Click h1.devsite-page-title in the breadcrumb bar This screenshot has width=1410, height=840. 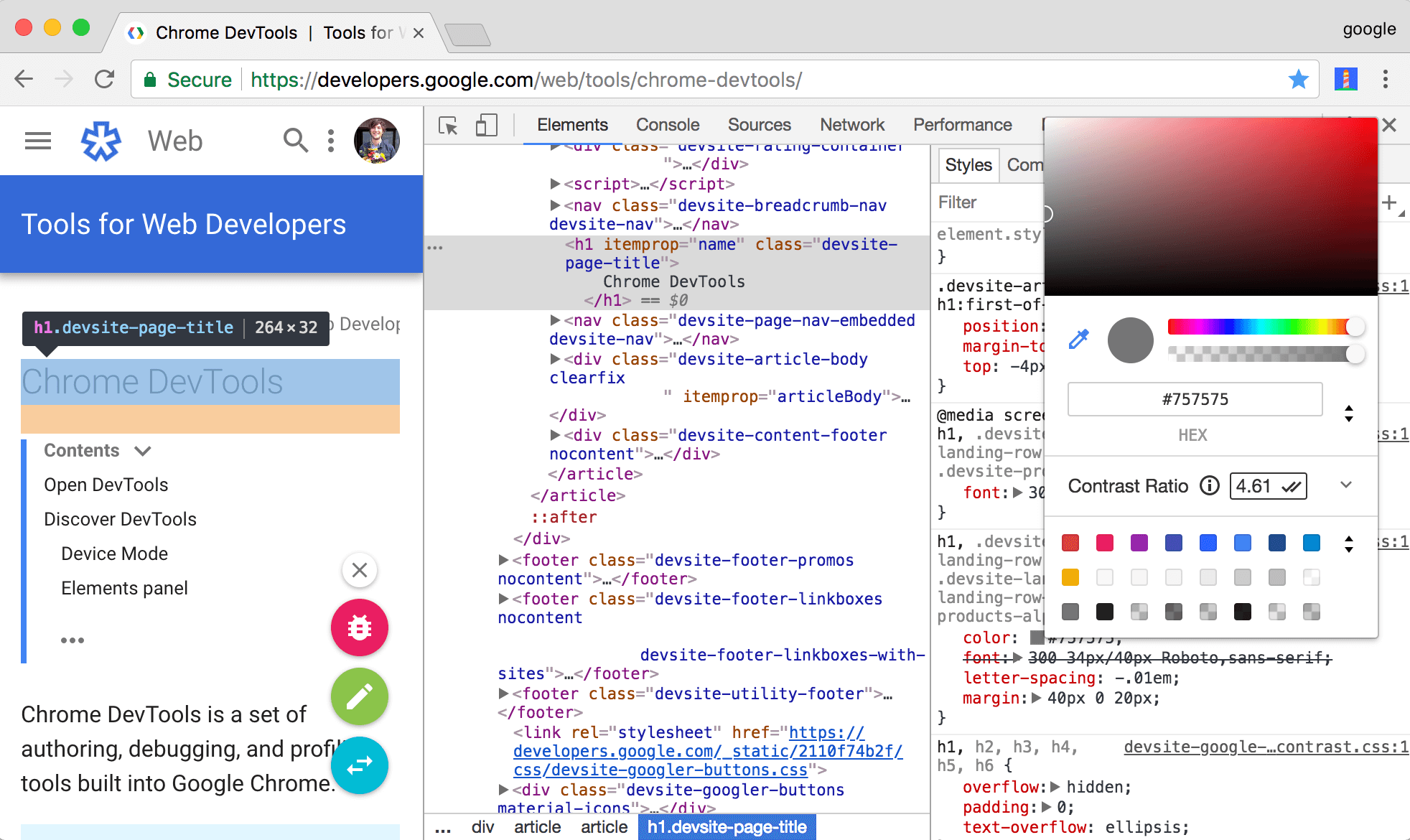(727, 827)
